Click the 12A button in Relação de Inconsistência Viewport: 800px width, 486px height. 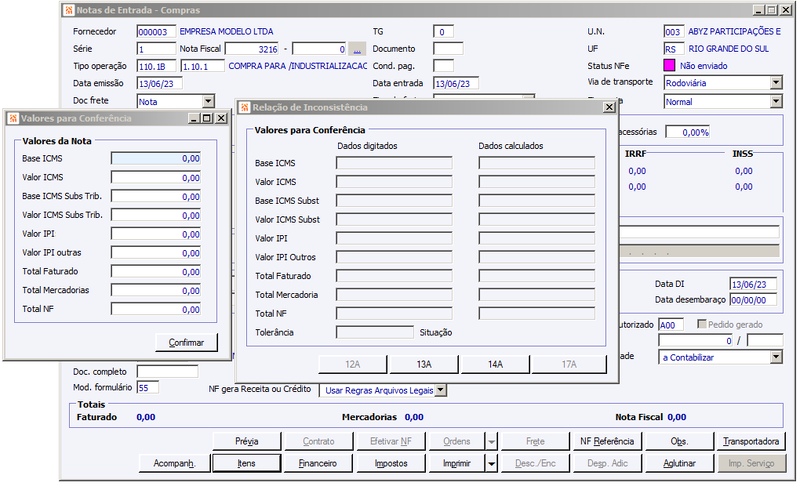coord(352,364)
